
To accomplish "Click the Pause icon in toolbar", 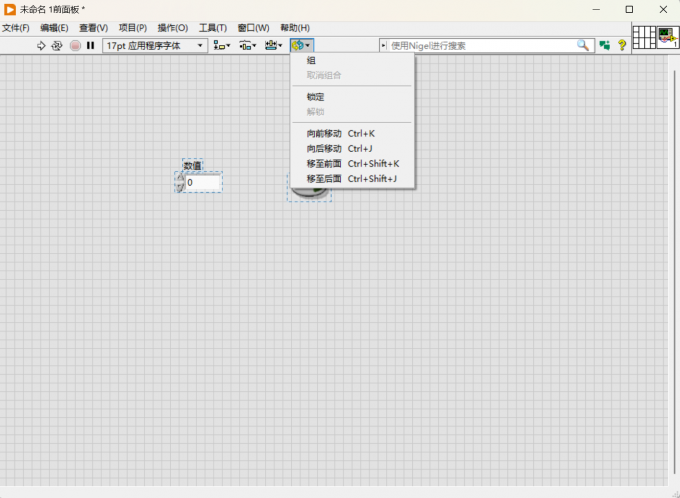I will (90, 45).
